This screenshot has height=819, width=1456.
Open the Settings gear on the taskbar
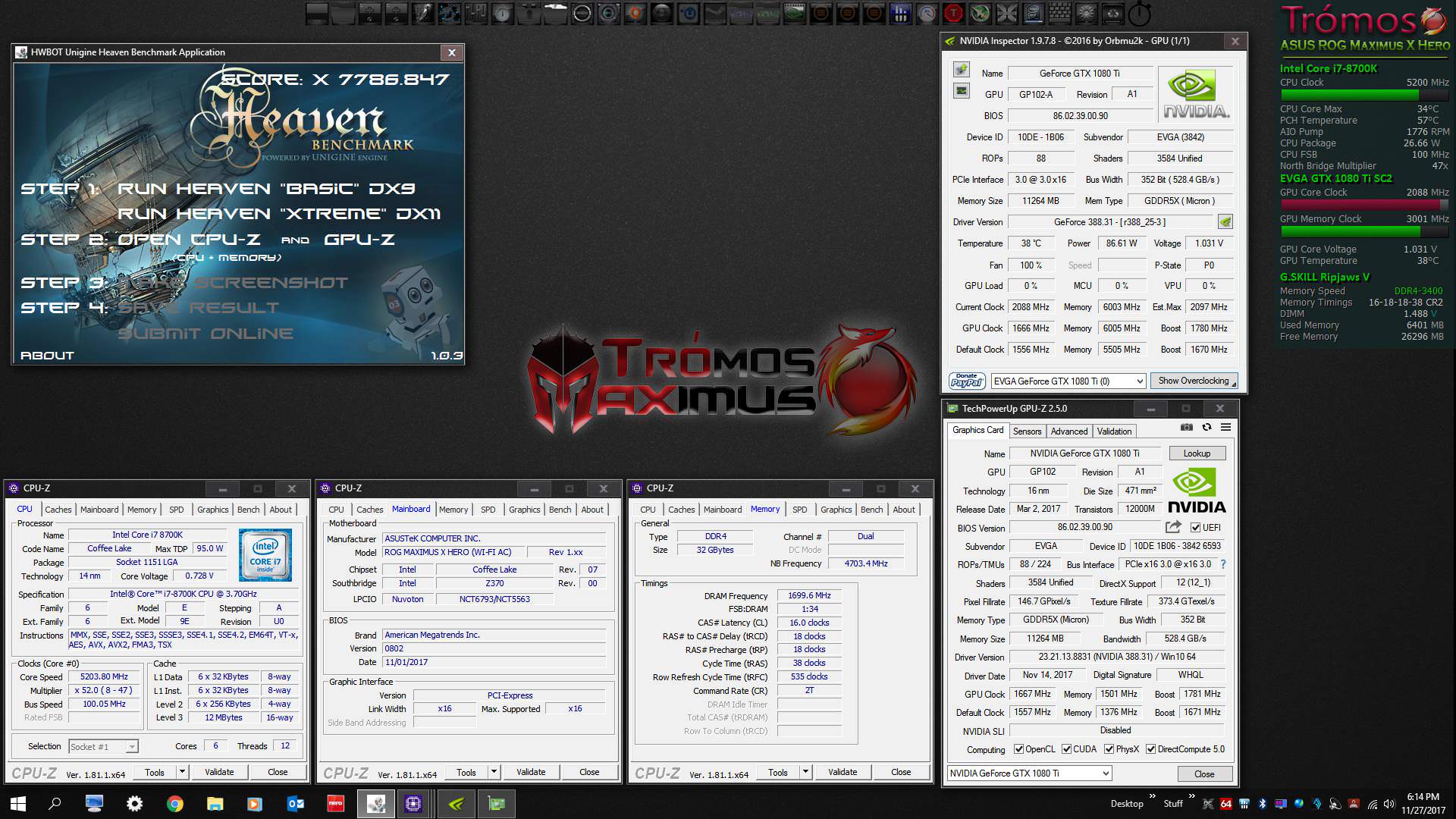[x=134, y=804]
